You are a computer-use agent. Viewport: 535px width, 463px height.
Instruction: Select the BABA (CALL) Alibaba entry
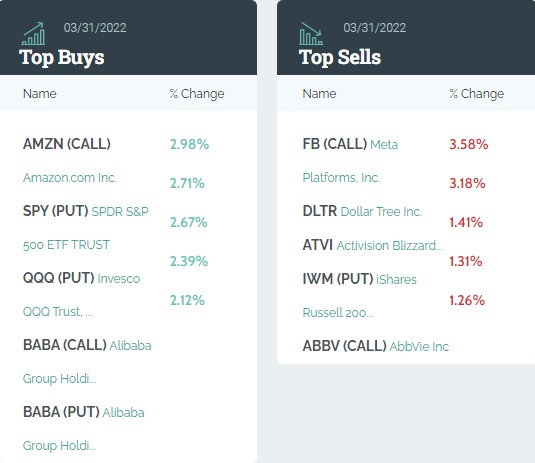click(87, 345)
